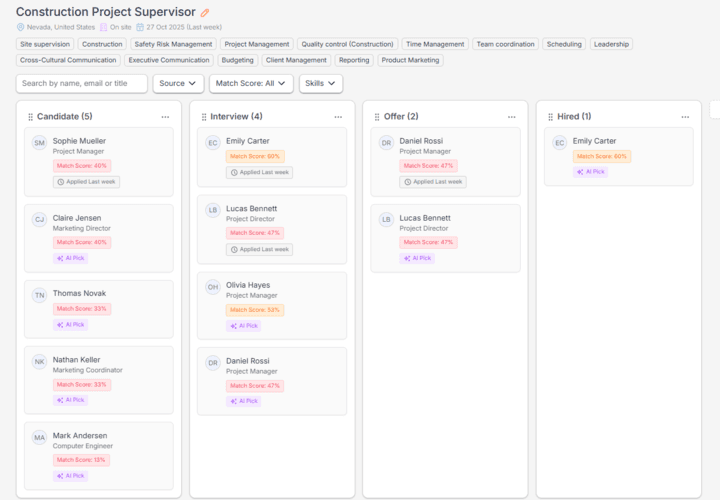720x500 pixels.
Task: Select the Time Management skill tag
Action: tap(435, 44)
